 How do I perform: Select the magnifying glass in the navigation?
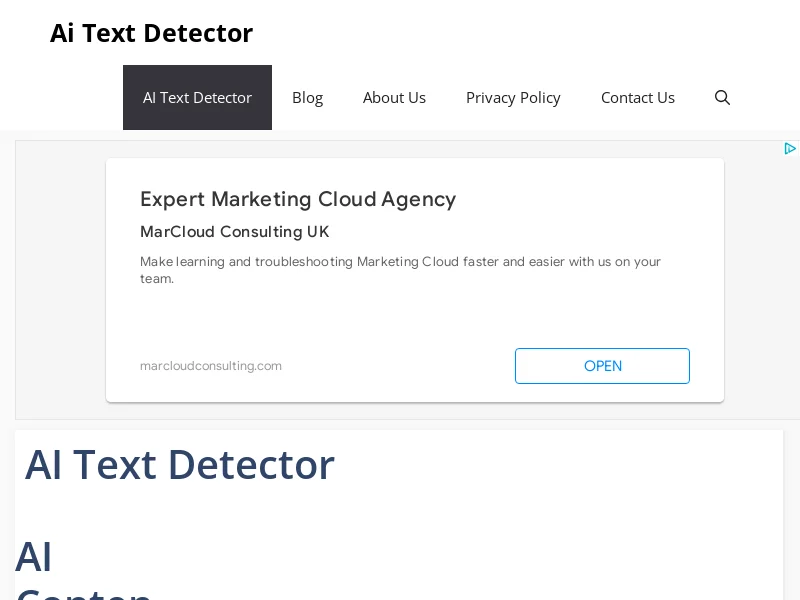(x=722, y=97)
